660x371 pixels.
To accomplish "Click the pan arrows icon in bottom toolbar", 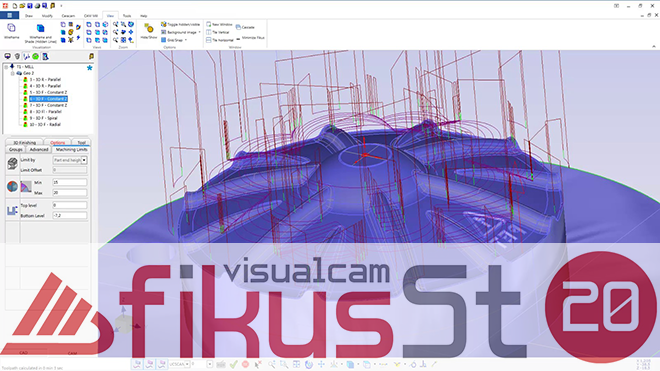I will [x=321, y=364].
